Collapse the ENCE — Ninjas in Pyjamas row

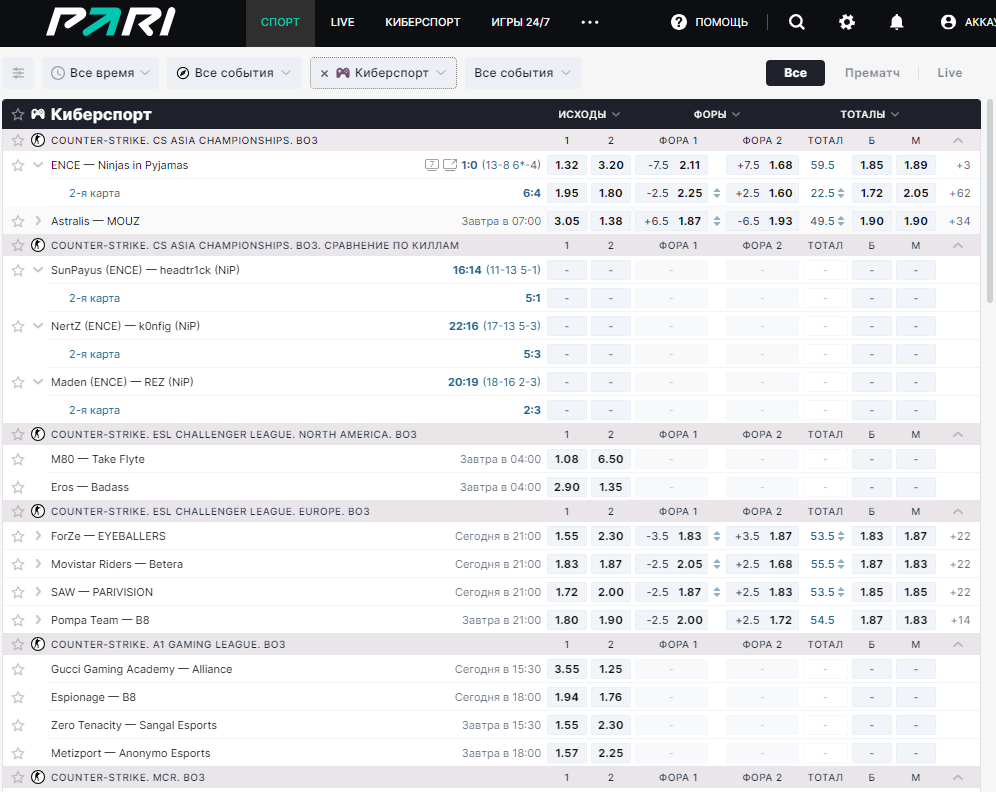coord(38,165)
